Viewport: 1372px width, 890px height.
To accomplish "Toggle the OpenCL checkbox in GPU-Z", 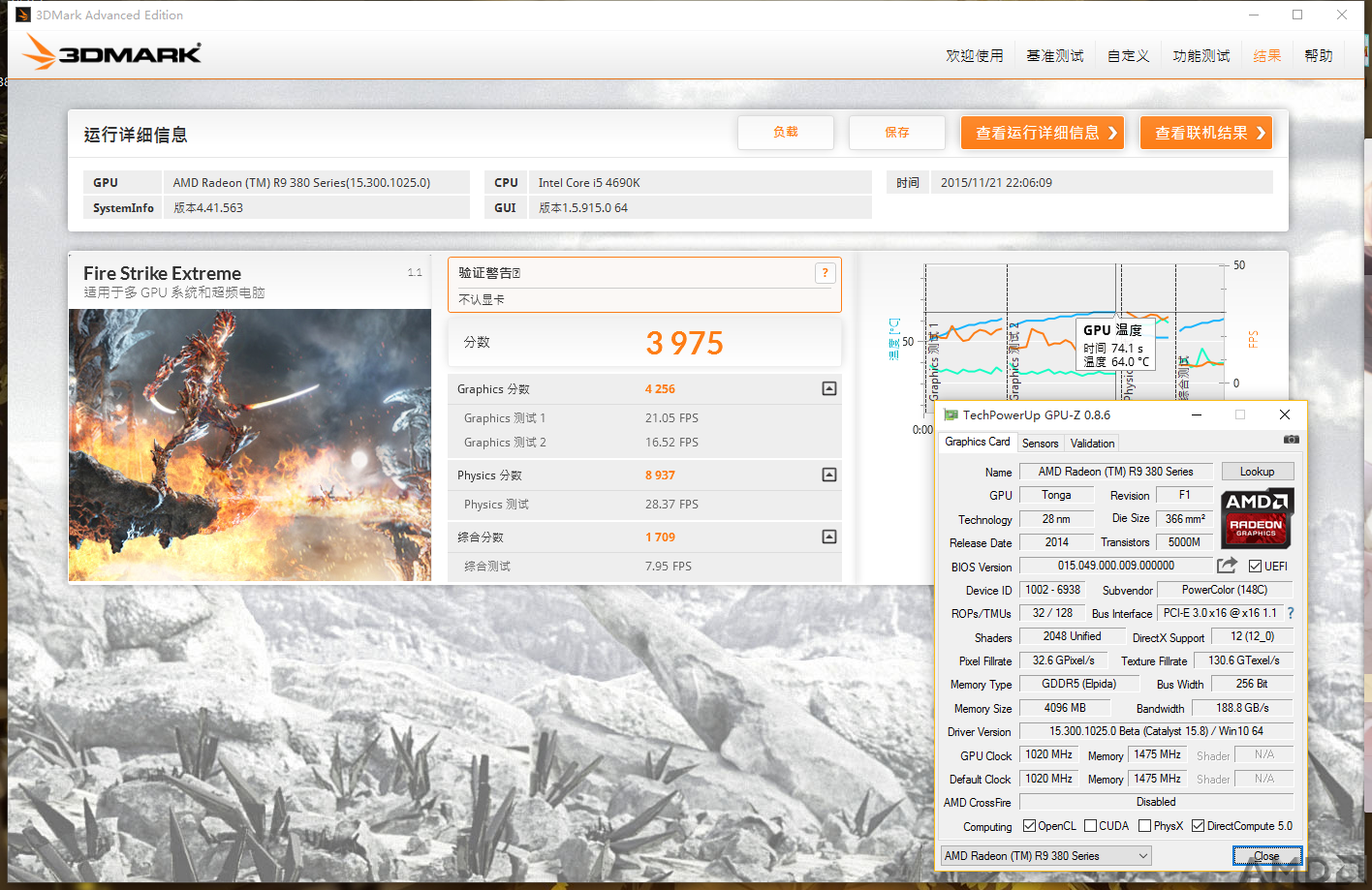I will click(x=1029, y=826).
